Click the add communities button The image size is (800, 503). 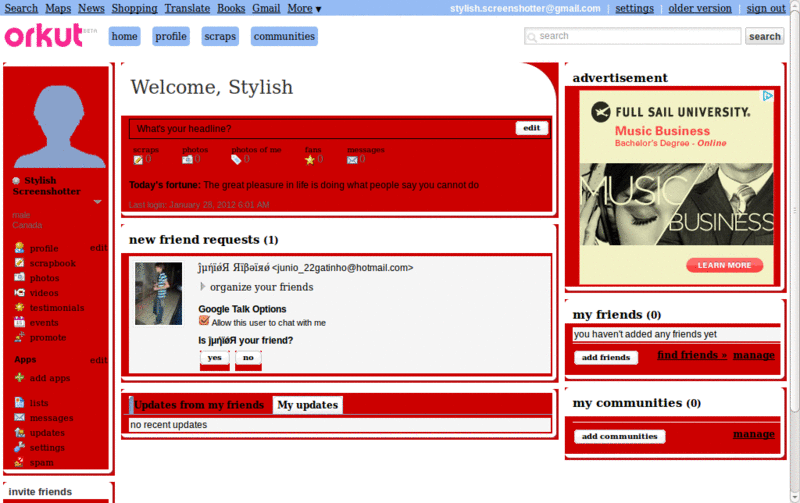[x=619, y=437]
